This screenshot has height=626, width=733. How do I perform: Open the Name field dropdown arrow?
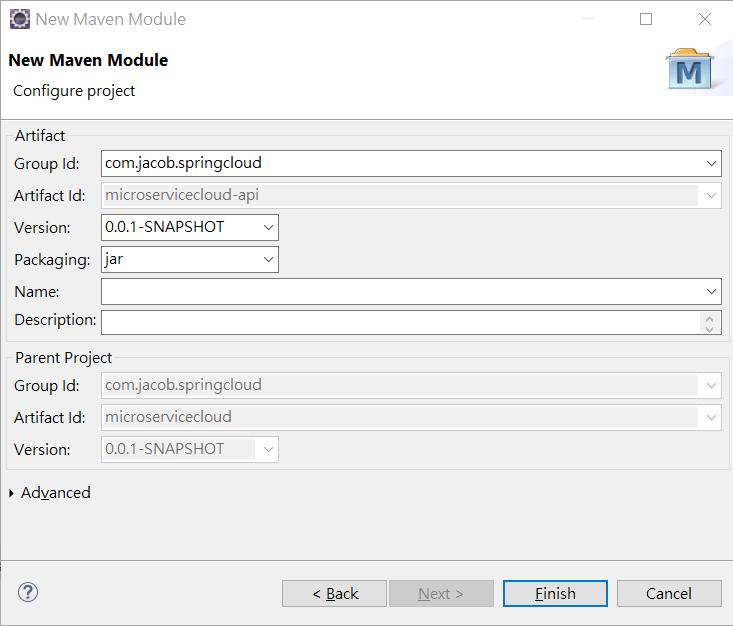(711, 292)
